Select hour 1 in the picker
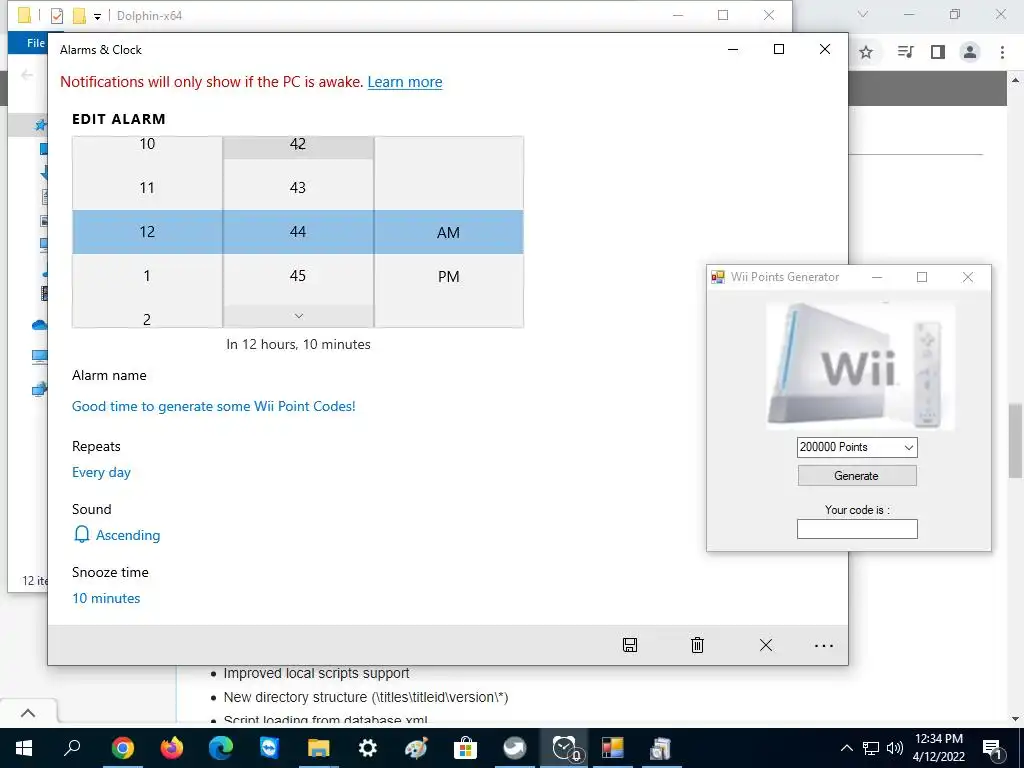This screenshot has height=768, width=1024. [147, 276]
